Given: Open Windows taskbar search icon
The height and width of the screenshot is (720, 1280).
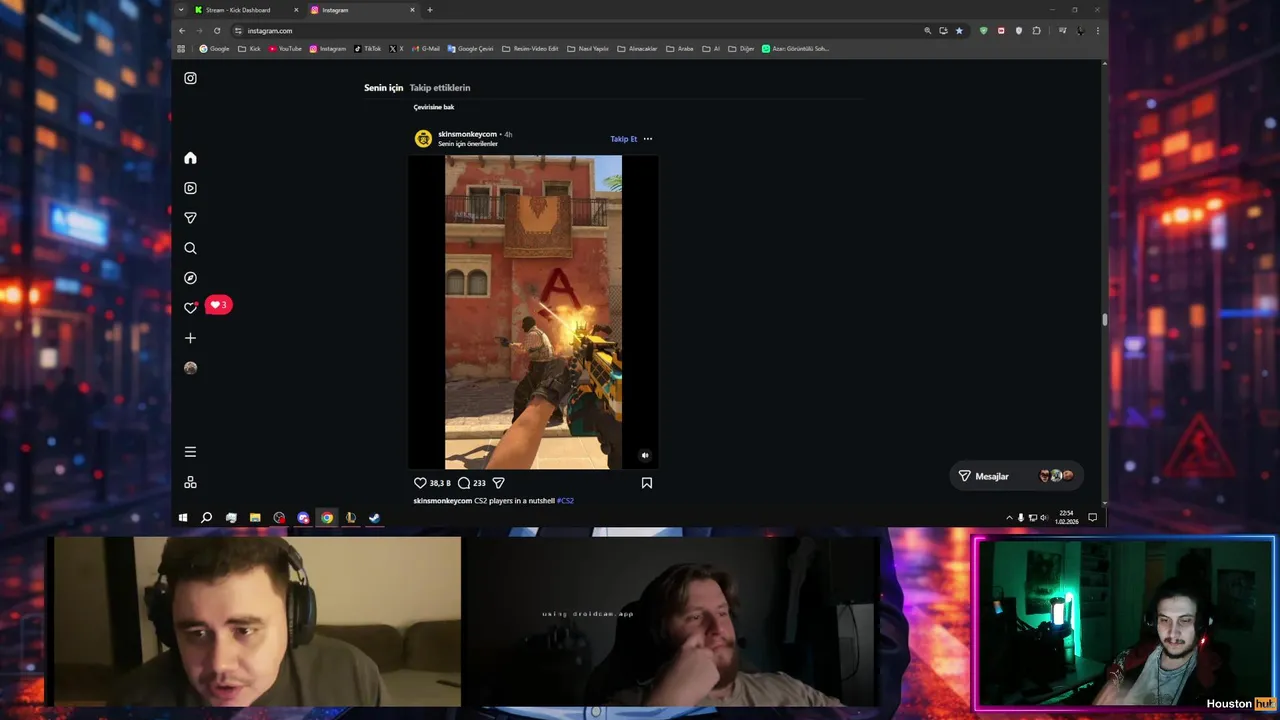Looking at the screenshot, I should (x=206, y=518).
